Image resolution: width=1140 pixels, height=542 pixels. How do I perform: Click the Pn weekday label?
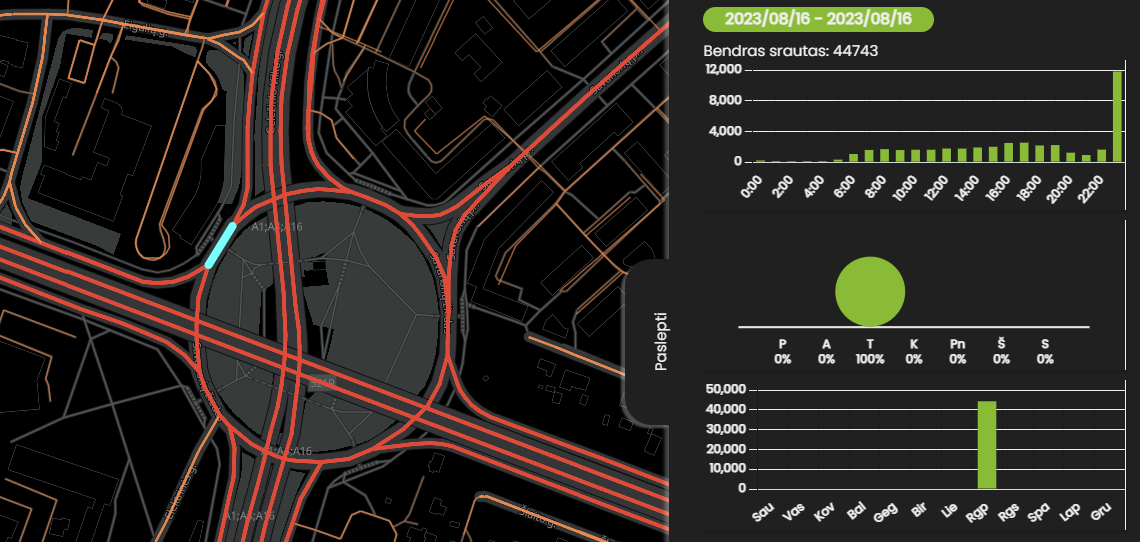click(x=958, y=344)
